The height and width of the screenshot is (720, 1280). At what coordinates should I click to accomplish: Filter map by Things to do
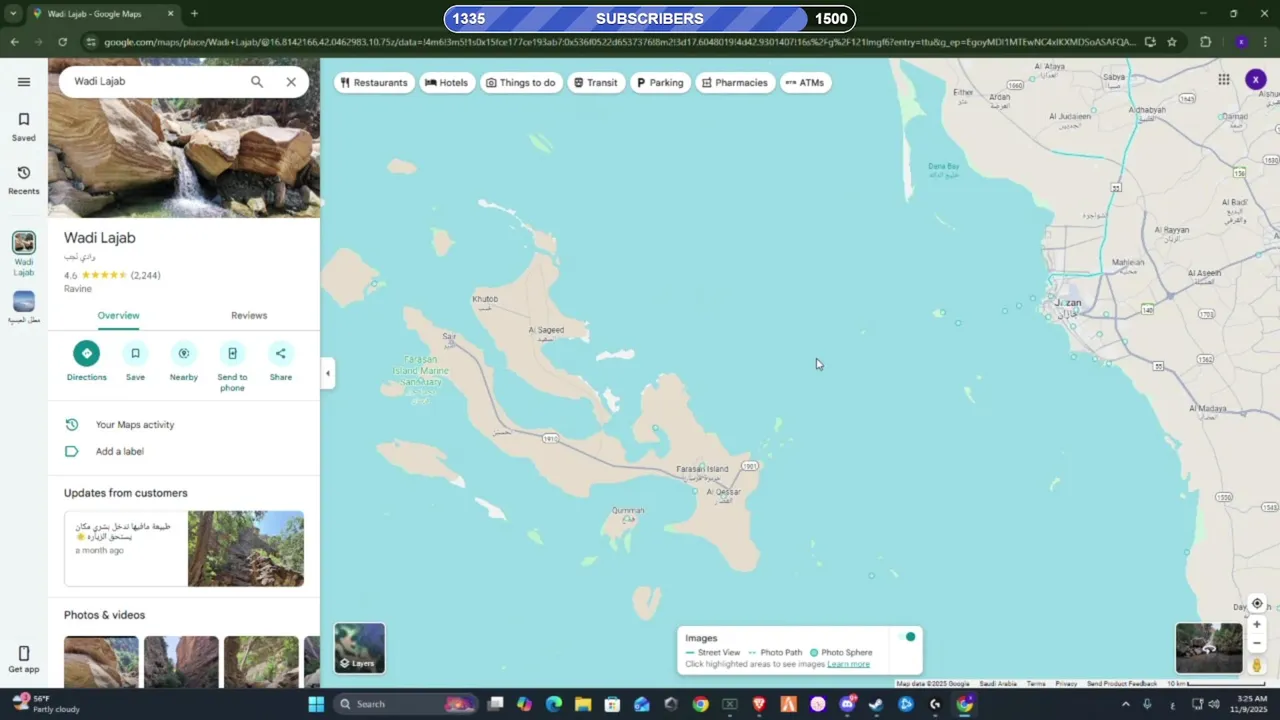pos(520,83)
